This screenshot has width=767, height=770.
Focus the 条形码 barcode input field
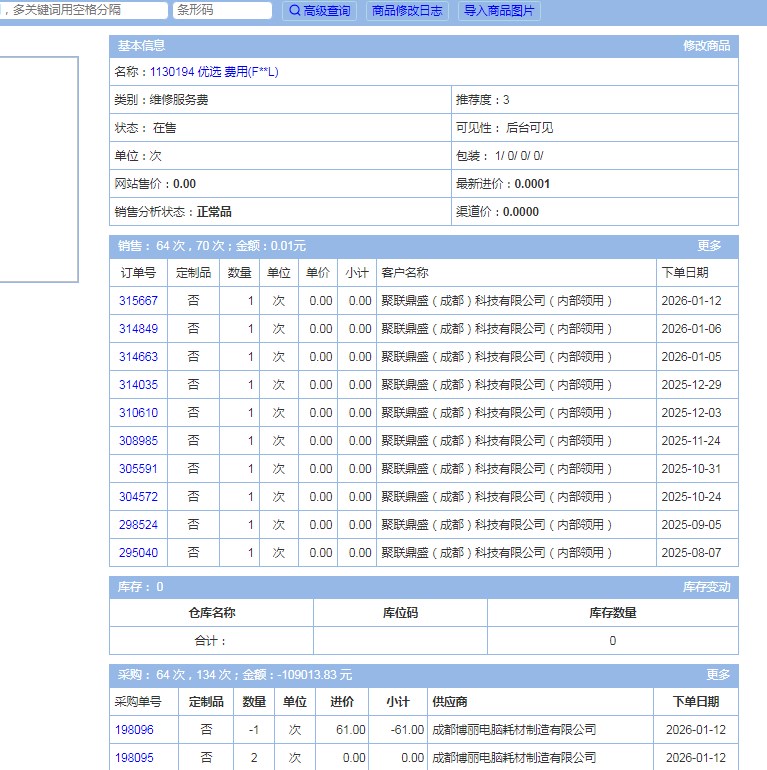[221, 10]
